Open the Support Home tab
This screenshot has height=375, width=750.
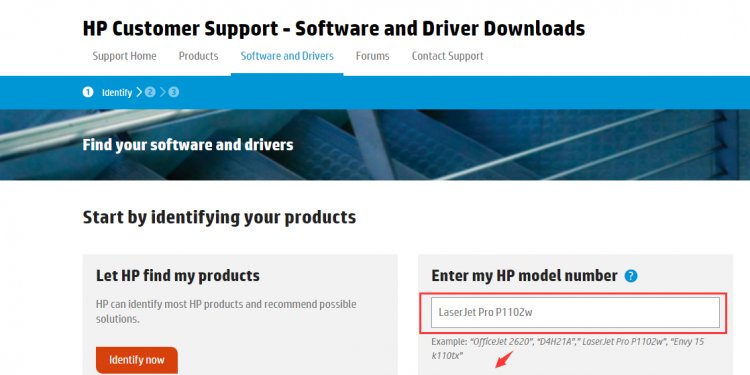tap(124, 56)
